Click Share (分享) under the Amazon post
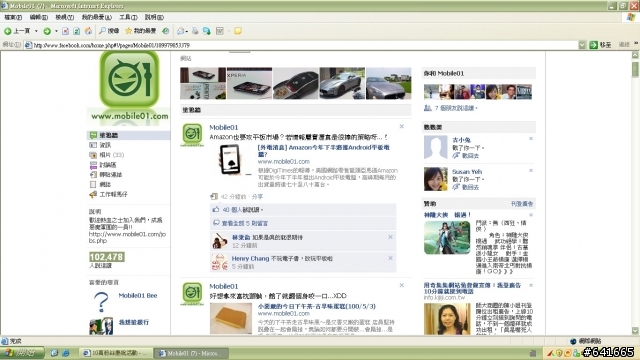Screen dimensions: 640x360 [257, 197]
